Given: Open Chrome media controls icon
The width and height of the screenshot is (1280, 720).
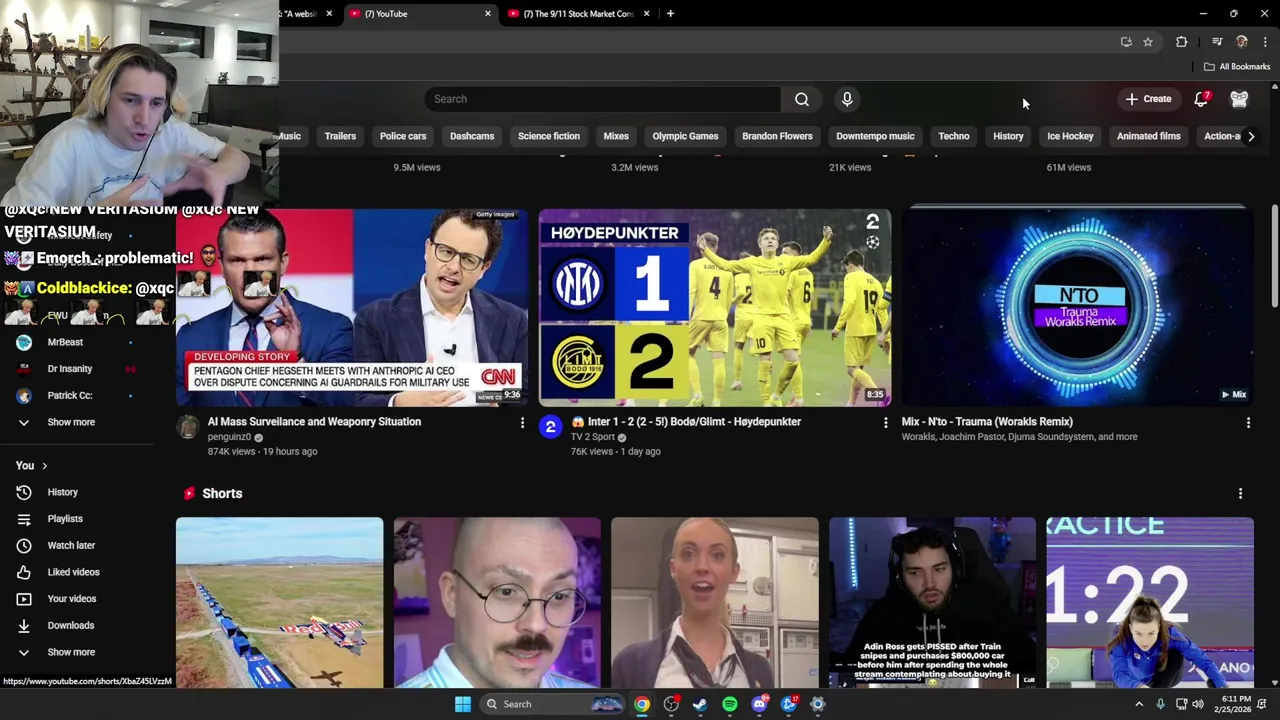Looking at the screenshot, I should pos(1217,42).
